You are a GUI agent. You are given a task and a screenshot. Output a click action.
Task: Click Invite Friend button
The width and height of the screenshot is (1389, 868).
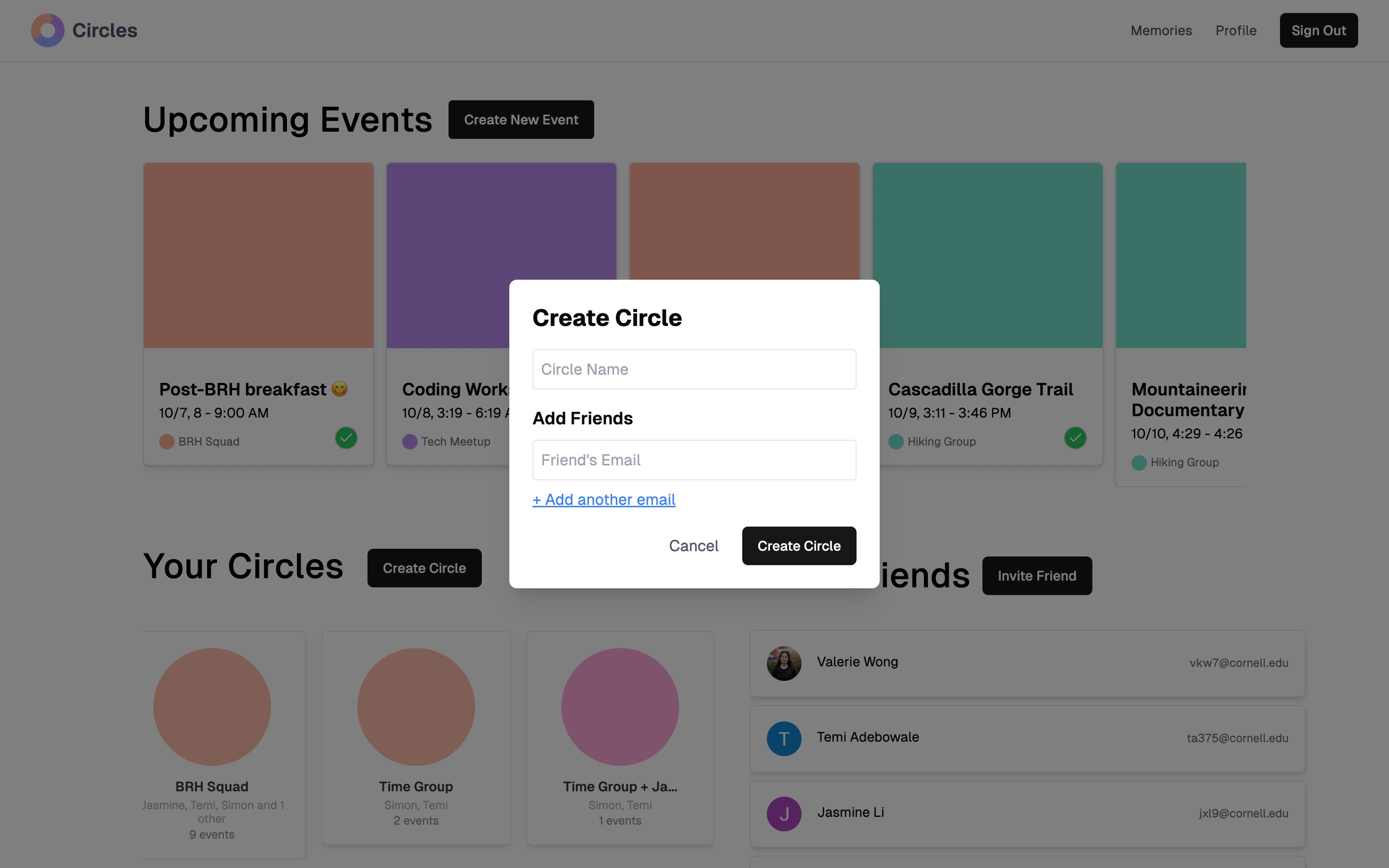1036,575
